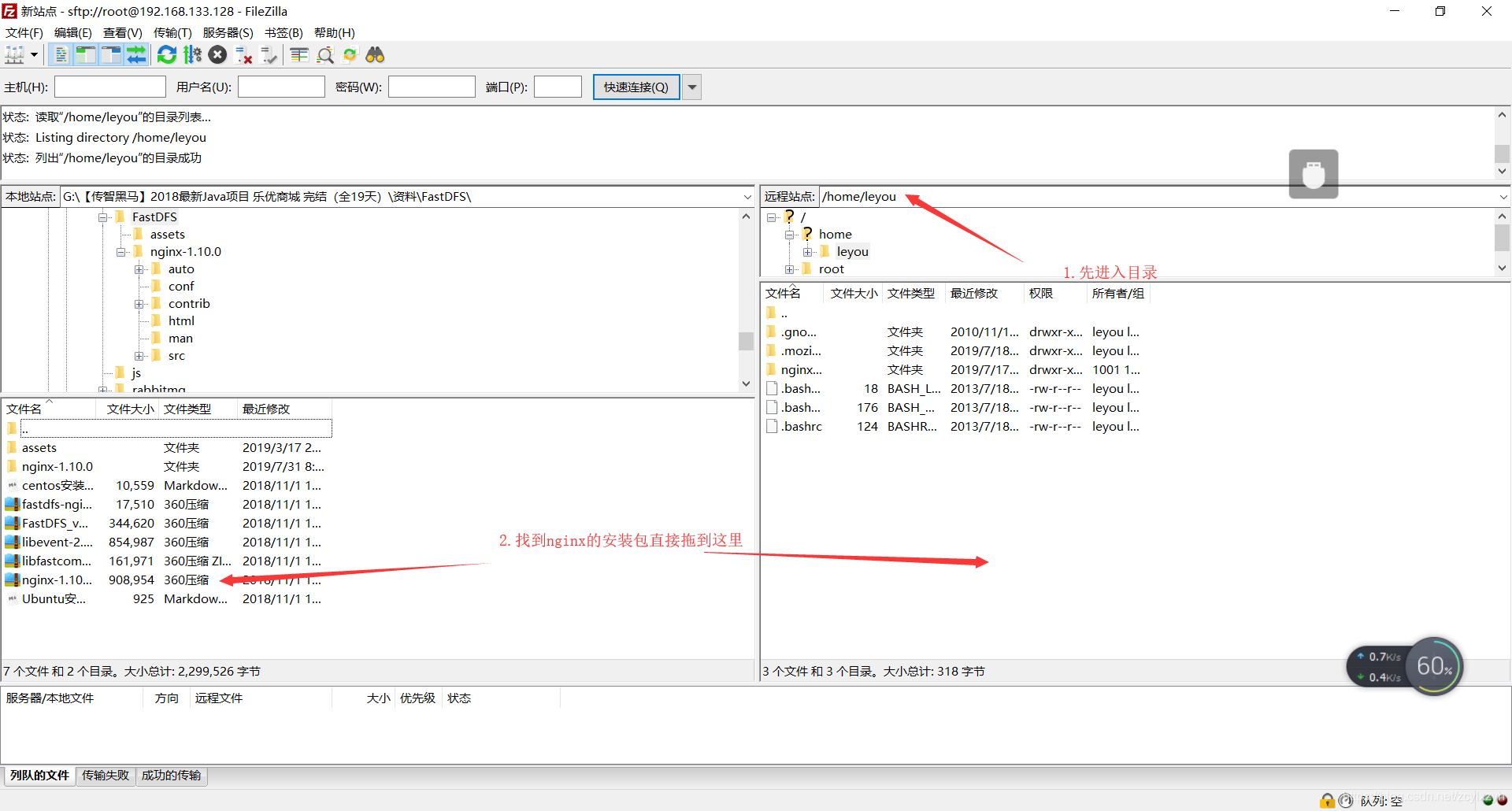Screen dimensions: 1512x811
Task: Cancel the current operation
Action: tap(218, 54)
